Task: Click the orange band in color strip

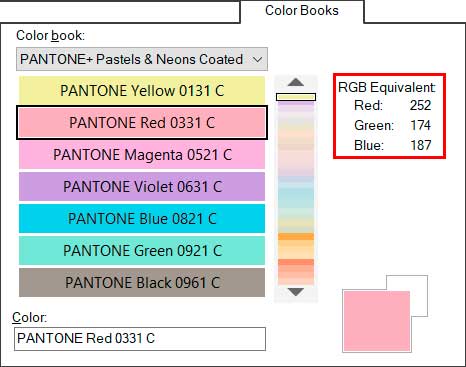Action: (296, 237)
